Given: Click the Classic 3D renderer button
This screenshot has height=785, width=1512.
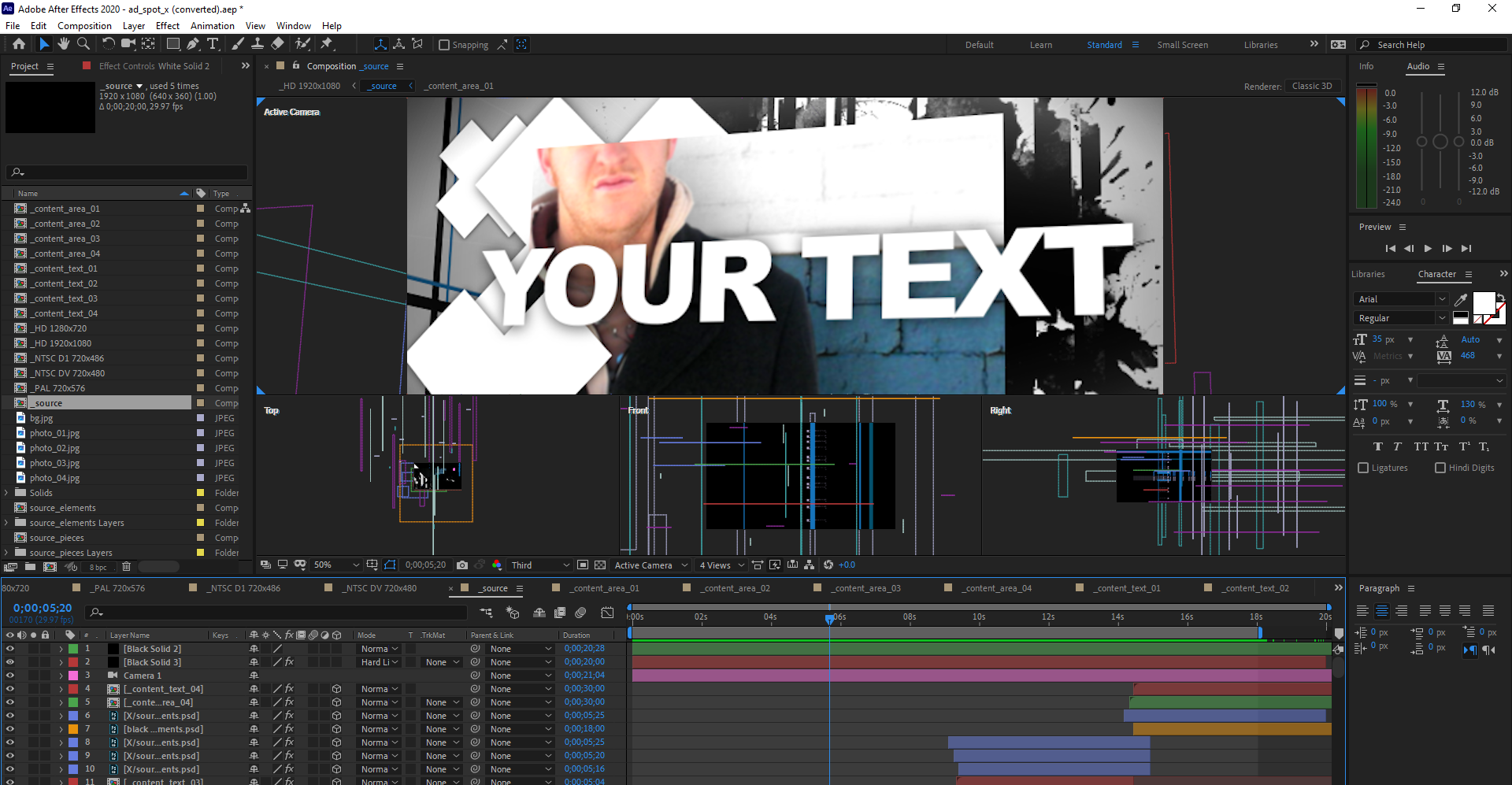Looking at the screenshot, I should (x=1312, y=86).
